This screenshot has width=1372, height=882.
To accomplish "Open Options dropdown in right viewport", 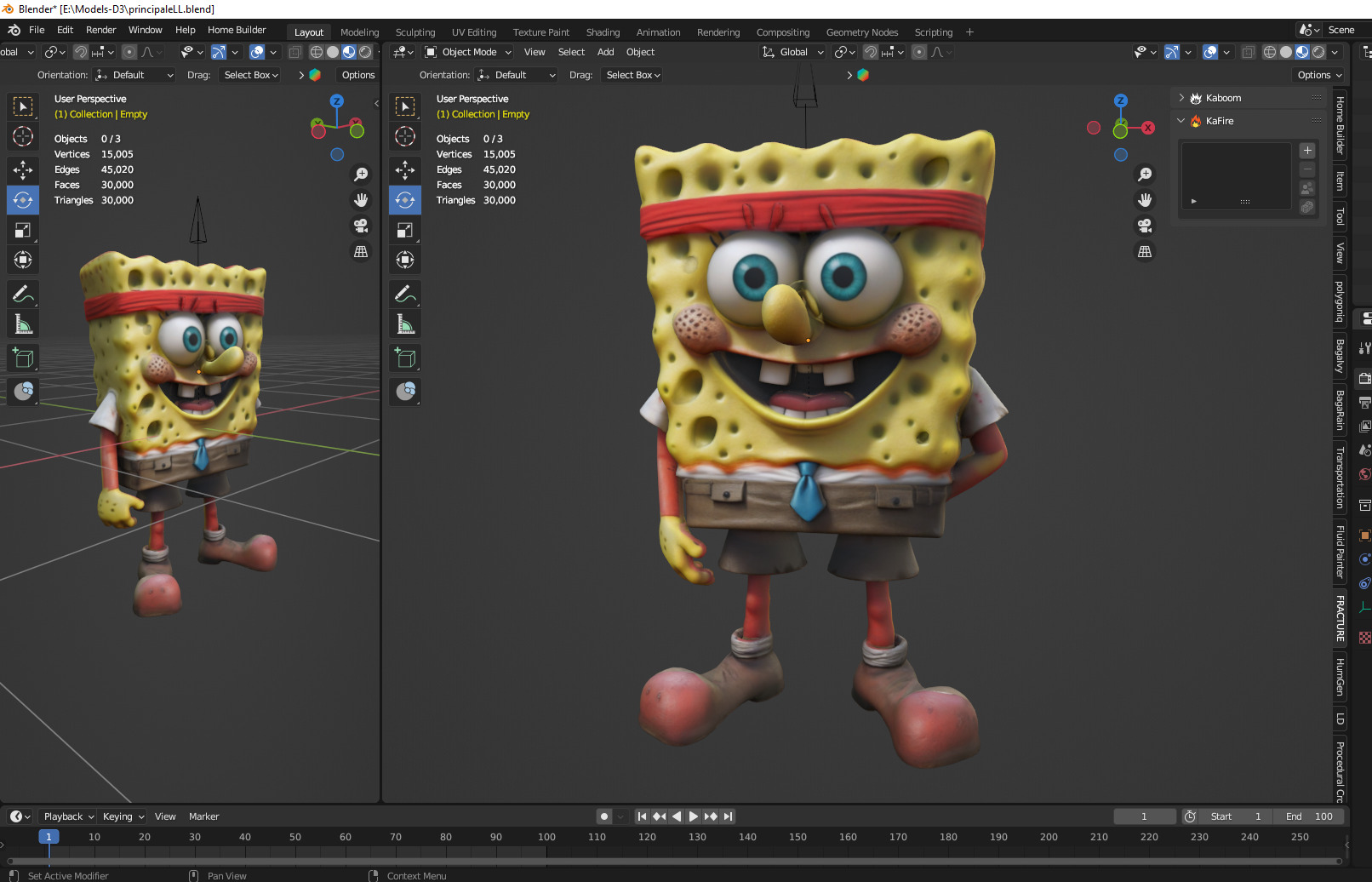I will (1320, 75).
